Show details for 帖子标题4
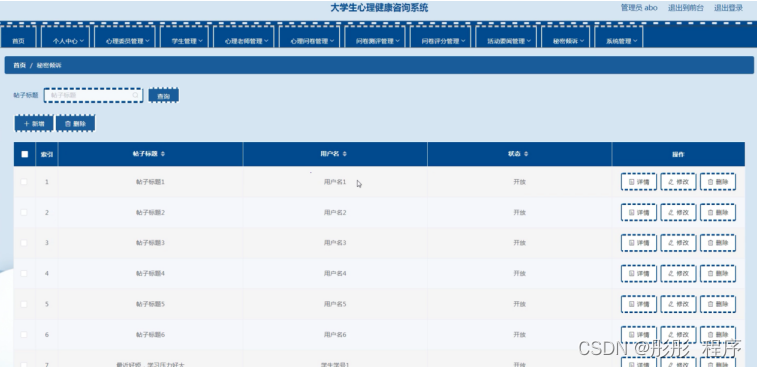This screenshot has width=757, height=368. [638, 273]
